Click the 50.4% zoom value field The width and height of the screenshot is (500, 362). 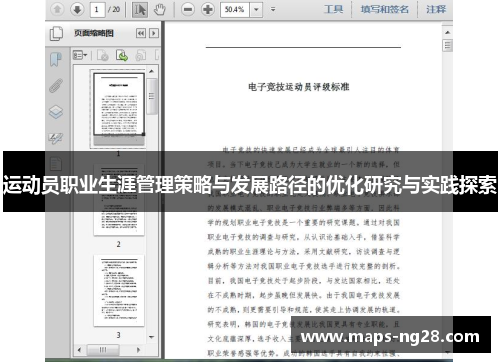(x=235, y=9)
